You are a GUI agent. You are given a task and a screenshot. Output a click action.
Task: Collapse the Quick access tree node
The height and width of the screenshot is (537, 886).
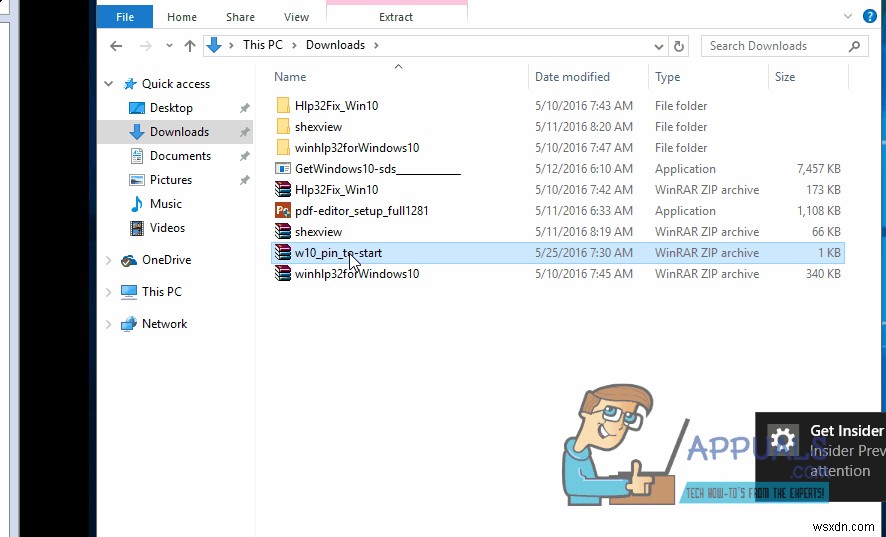pyautogui.click(x=108, y=84)
